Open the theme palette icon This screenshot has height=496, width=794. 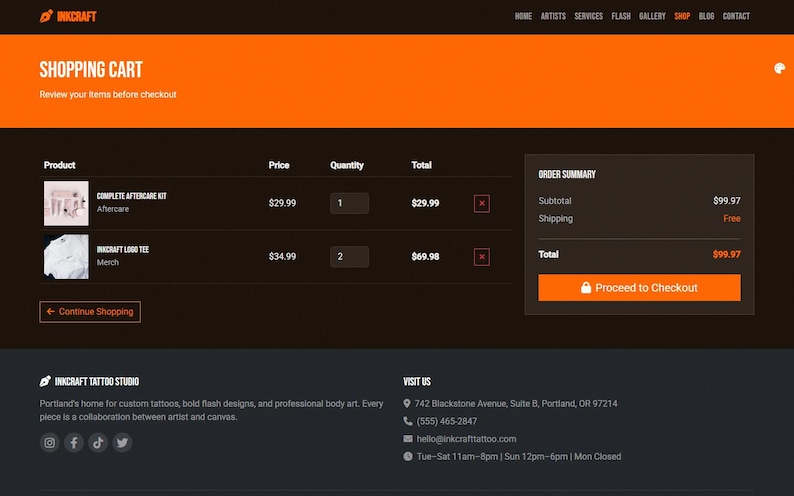[779, 68]
